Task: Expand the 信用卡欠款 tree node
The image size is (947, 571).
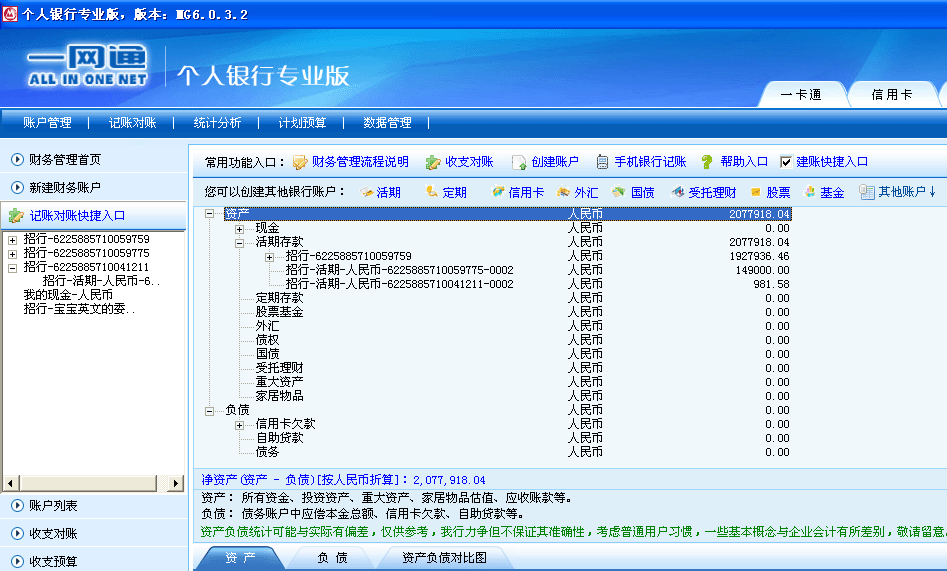Action: coord(240,424)
